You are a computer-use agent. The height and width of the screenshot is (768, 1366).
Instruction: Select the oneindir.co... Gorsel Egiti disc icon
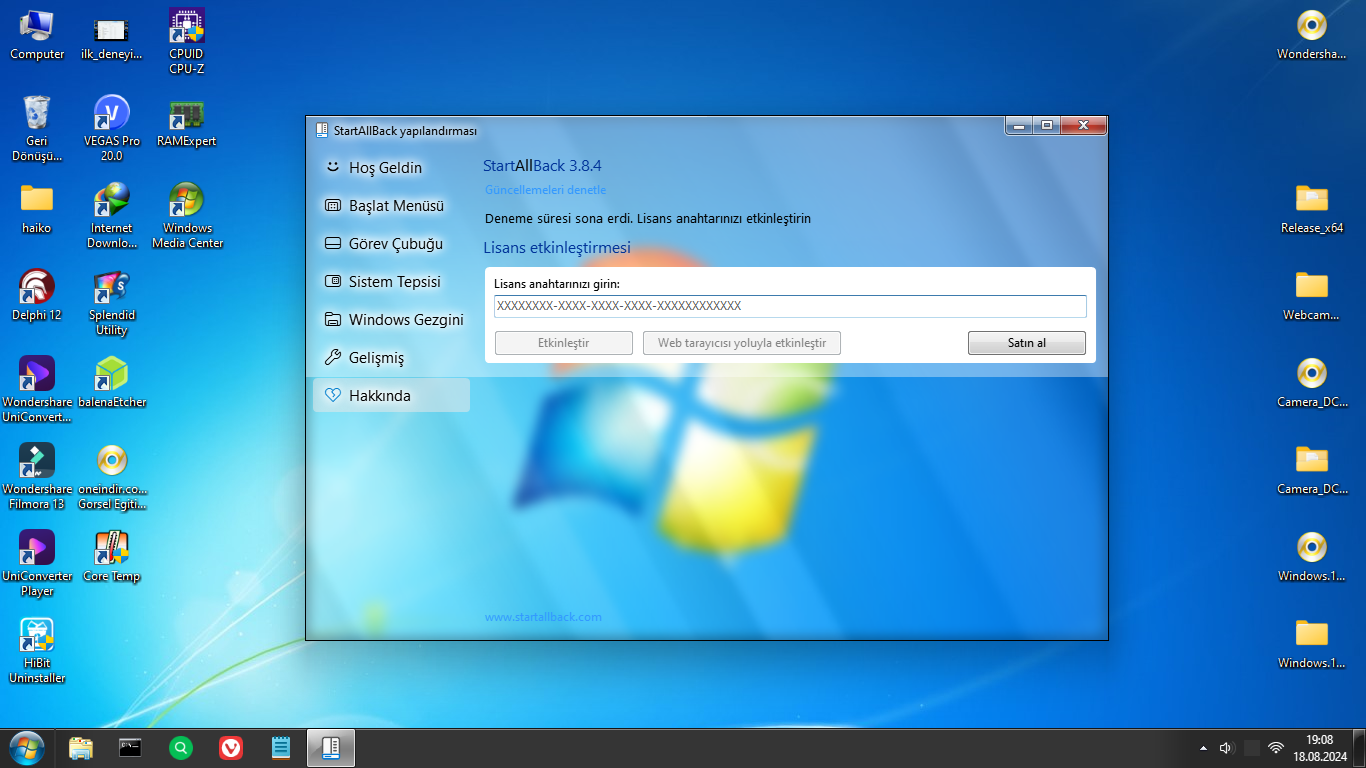112,476
